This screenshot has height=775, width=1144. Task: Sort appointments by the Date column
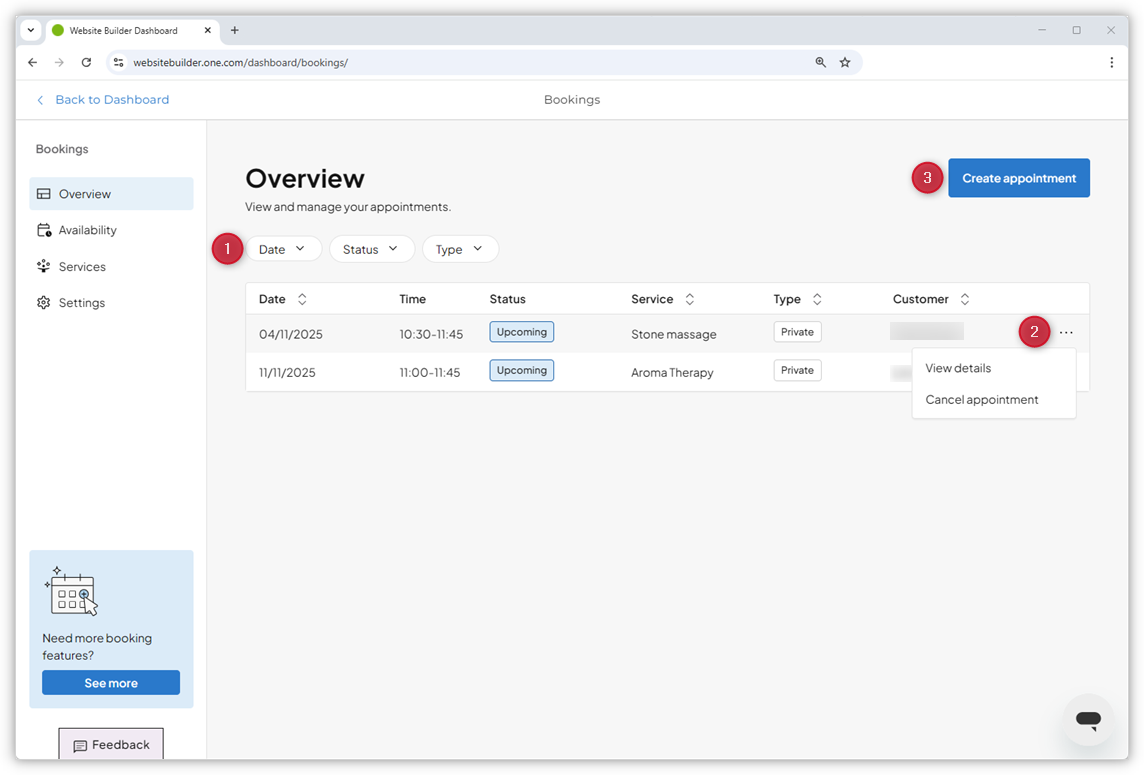pyautogui.click(x=302, y=298)
